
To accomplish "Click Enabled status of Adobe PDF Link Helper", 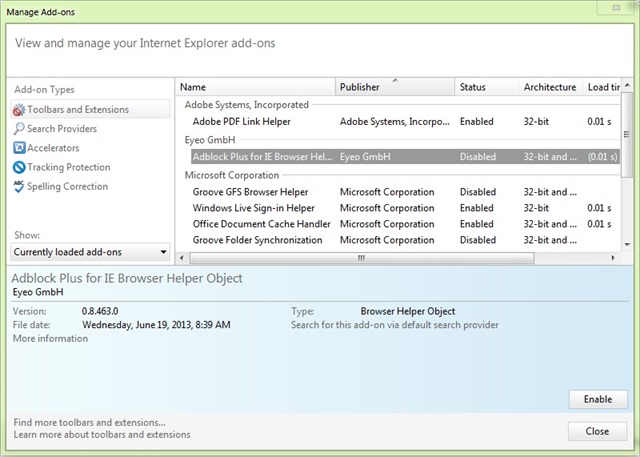I will tap(477, 122).
